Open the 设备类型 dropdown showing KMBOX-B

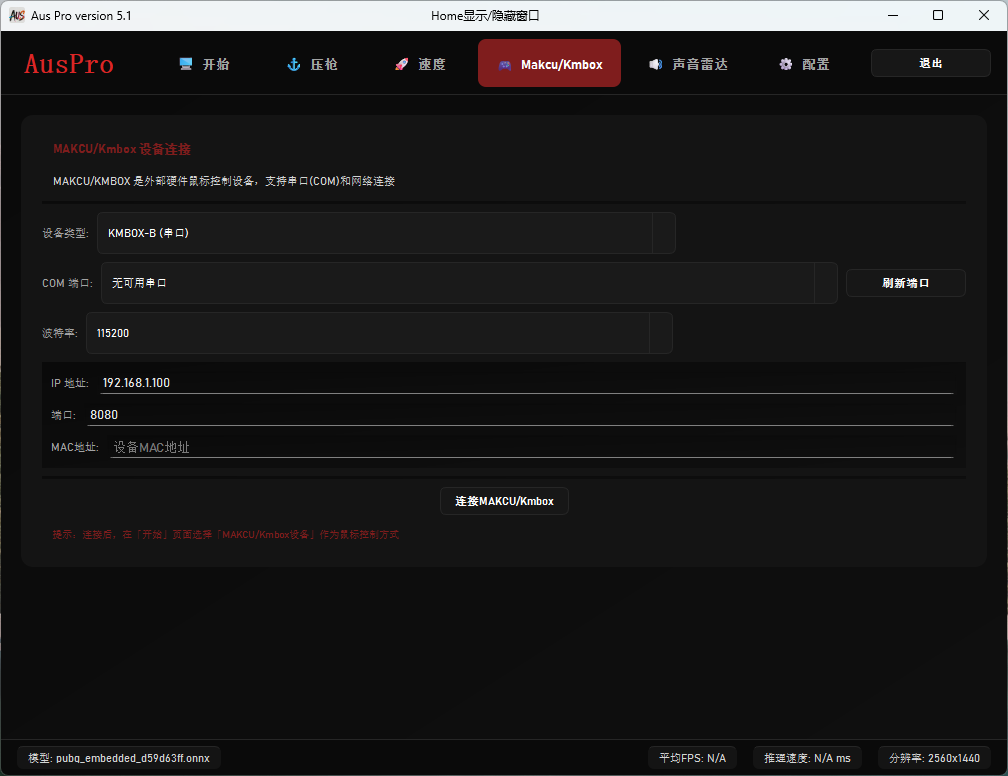click(x=386, y=233)
